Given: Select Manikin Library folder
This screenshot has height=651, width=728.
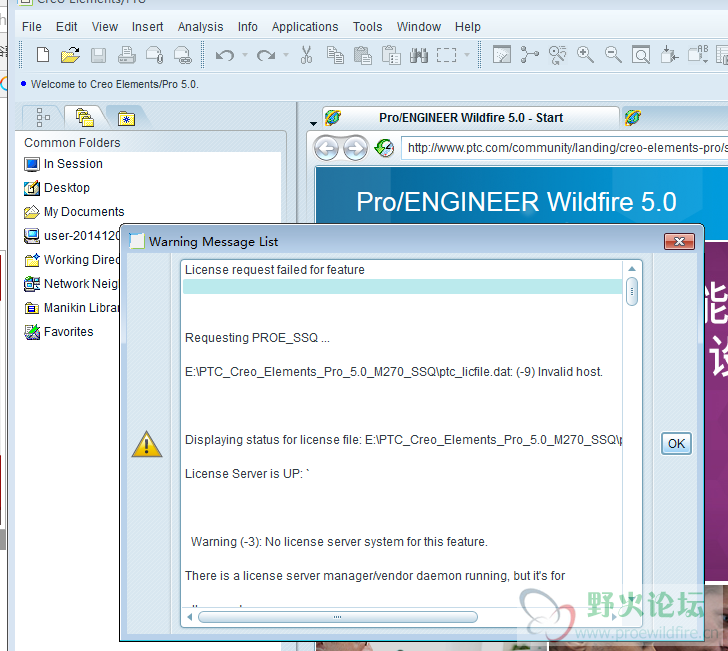Looking at the screenshot, I should click(72, 308).
